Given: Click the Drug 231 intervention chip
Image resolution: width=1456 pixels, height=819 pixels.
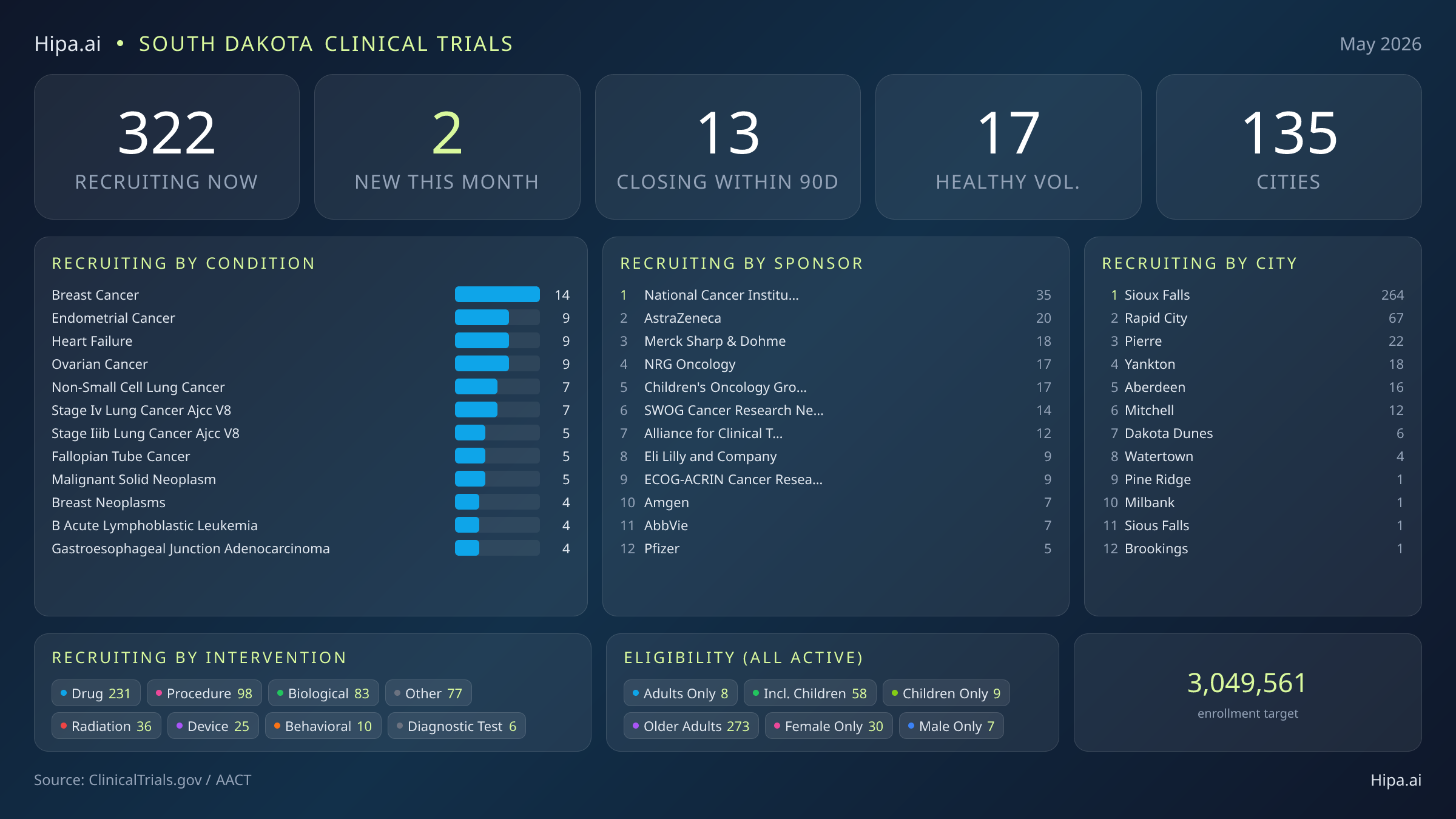Looking at the screenshot, I should (96, 693).
